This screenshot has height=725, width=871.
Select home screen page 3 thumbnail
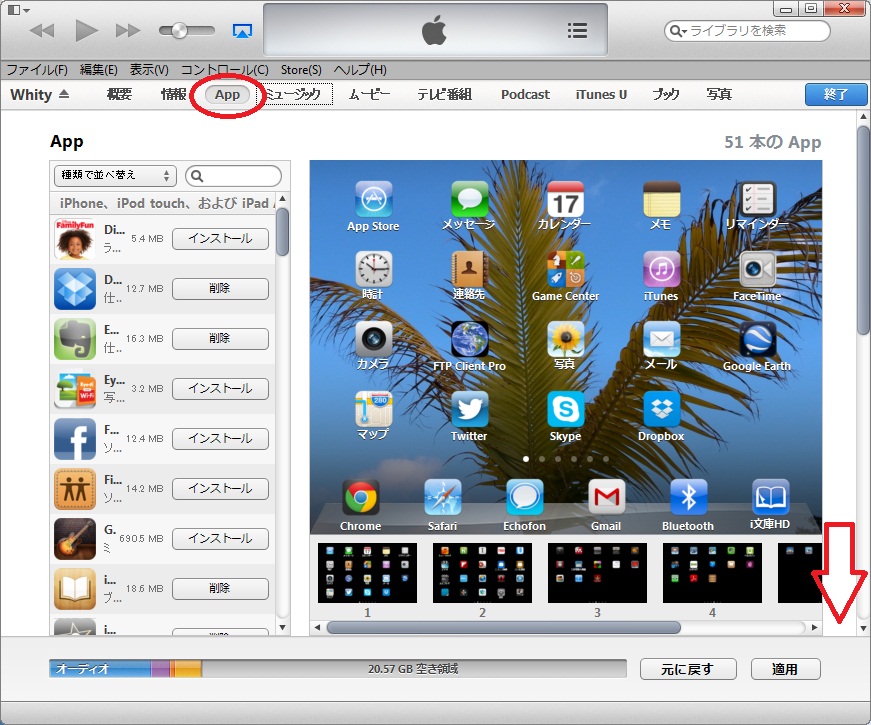click(597, 573)
